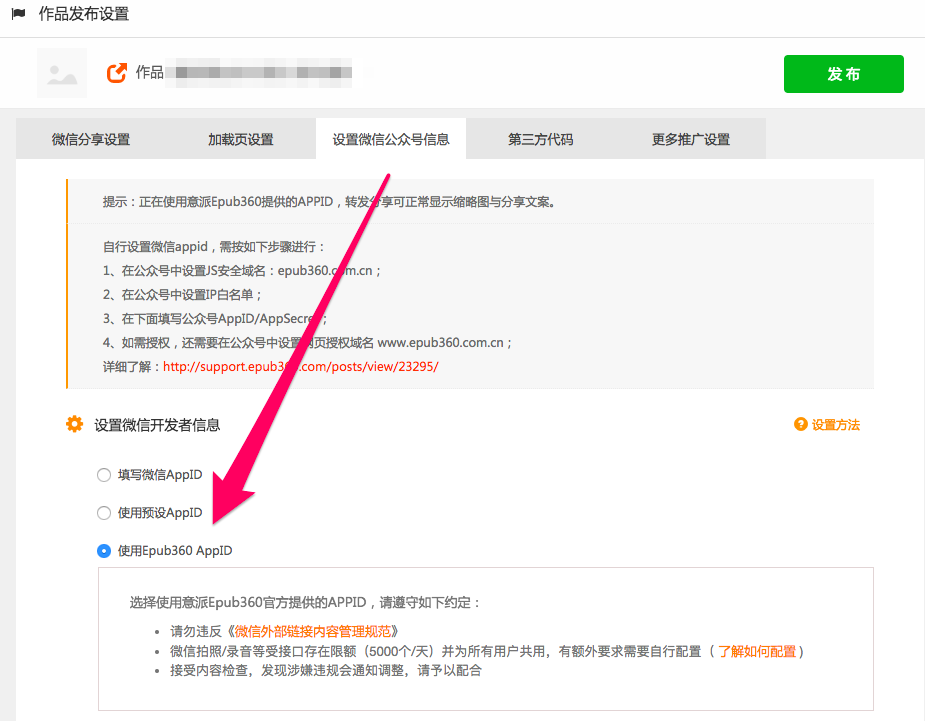Image resolution: width=925 pixels, height=721 pixels.
Task: Switch to the 微信分享设置 tab
Action: pos(91,139)
